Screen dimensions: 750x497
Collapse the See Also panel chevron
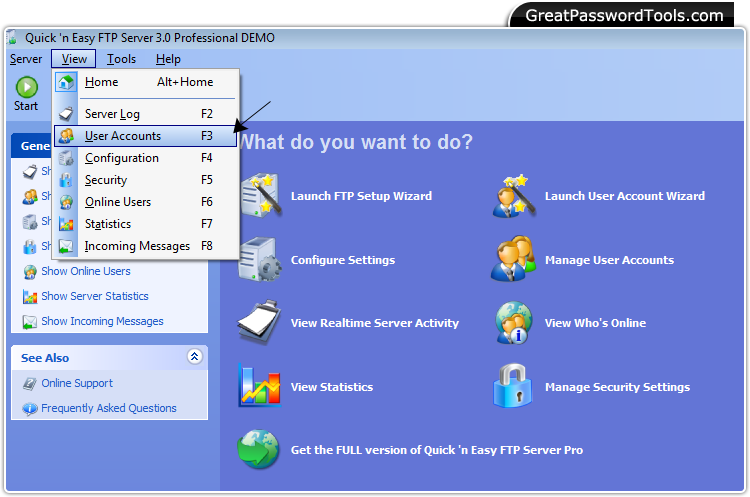[194, 357]
